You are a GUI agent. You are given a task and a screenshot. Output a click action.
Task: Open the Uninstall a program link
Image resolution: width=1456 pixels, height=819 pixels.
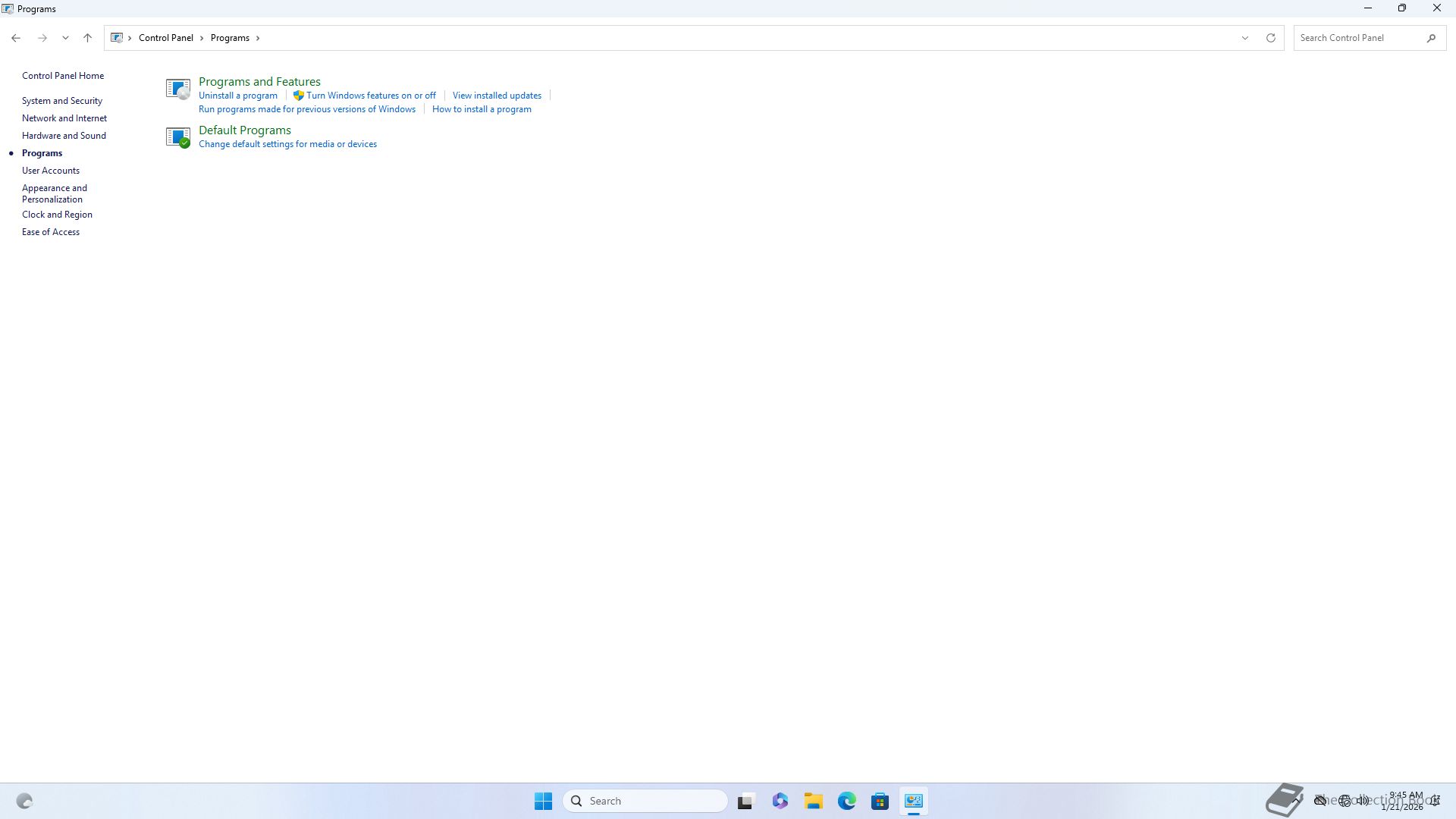[x=238, y=96]
